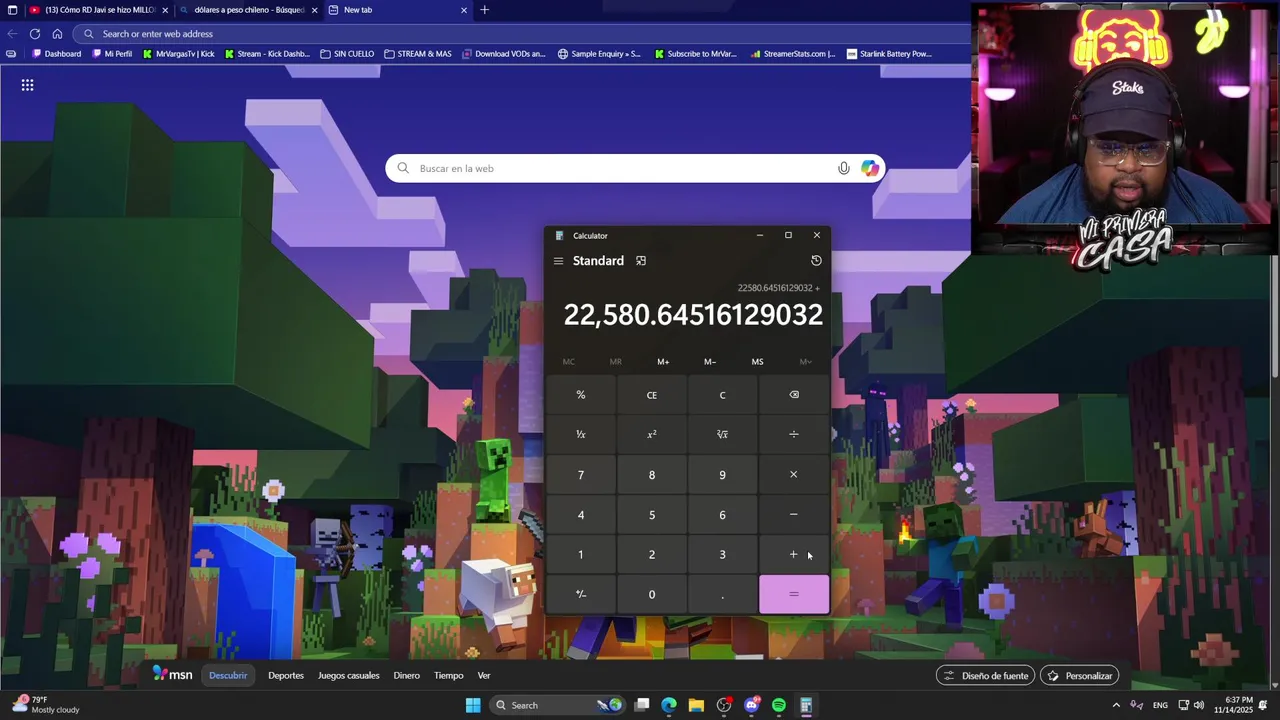Clear entry with CE

[x=652, y=395]
